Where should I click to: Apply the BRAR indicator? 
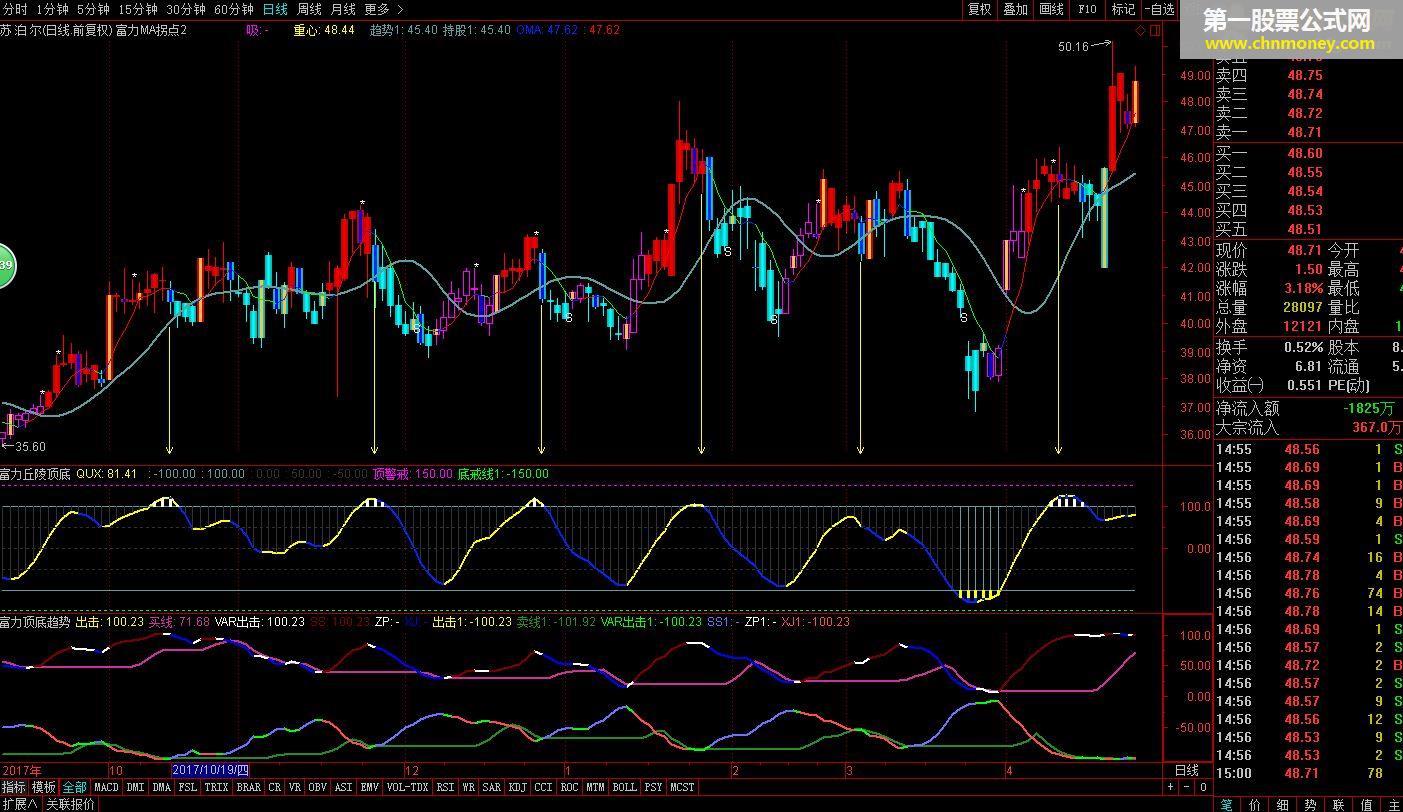click(x=249, y=787)
